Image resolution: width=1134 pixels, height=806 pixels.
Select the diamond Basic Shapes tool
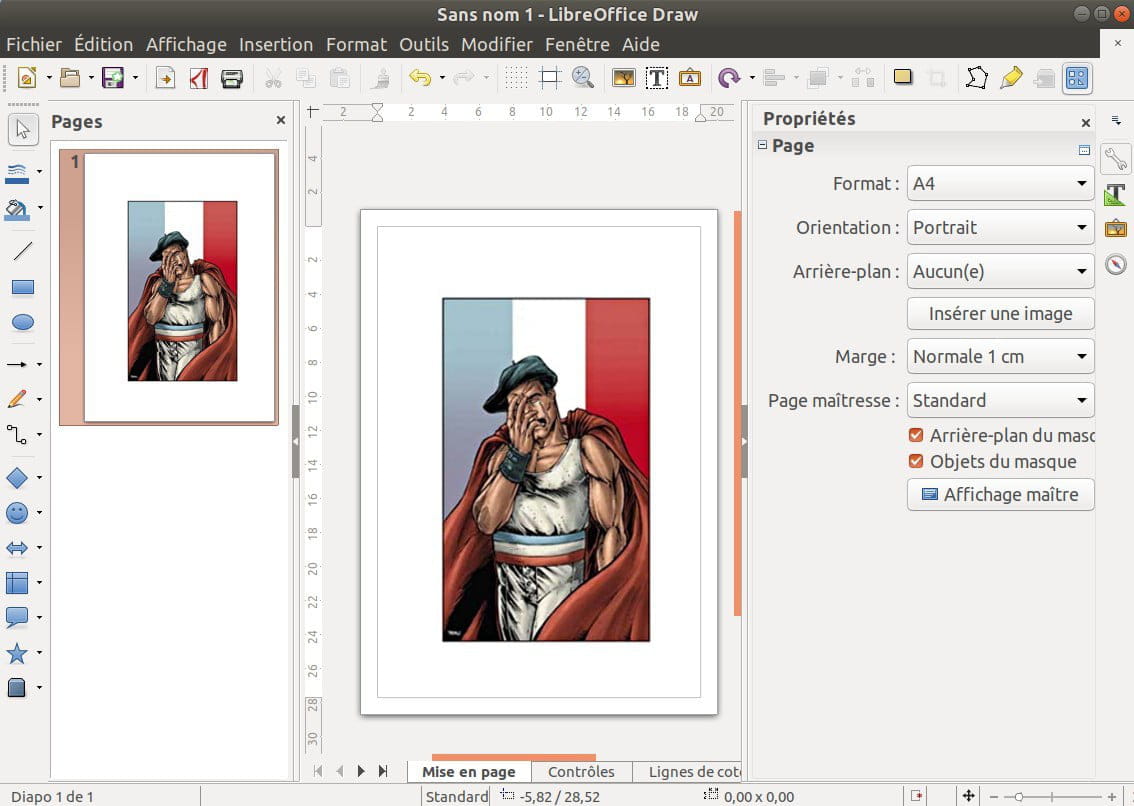[17, 478]
